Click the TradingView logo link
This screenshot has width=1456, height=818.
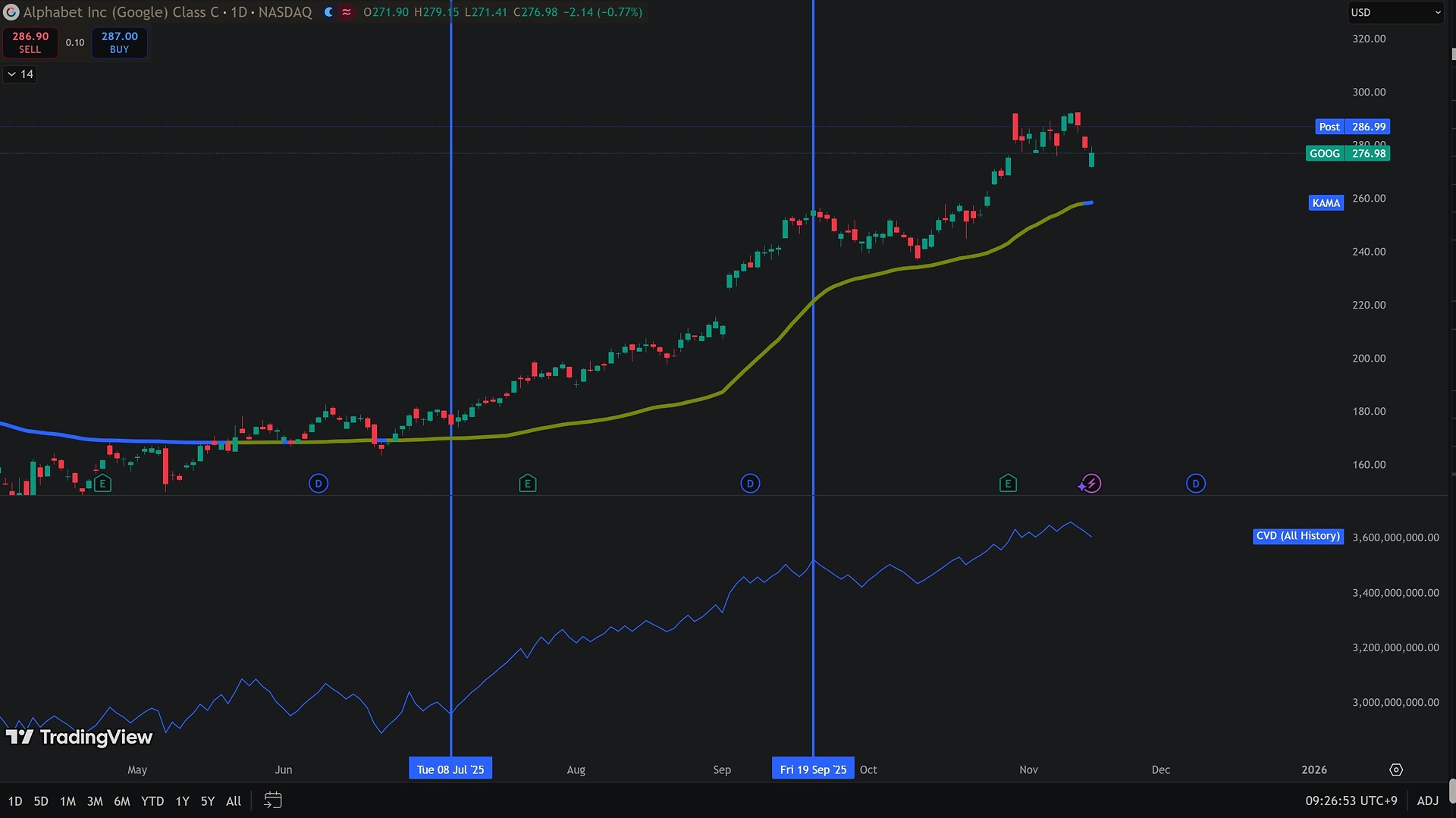pos(80,737)
